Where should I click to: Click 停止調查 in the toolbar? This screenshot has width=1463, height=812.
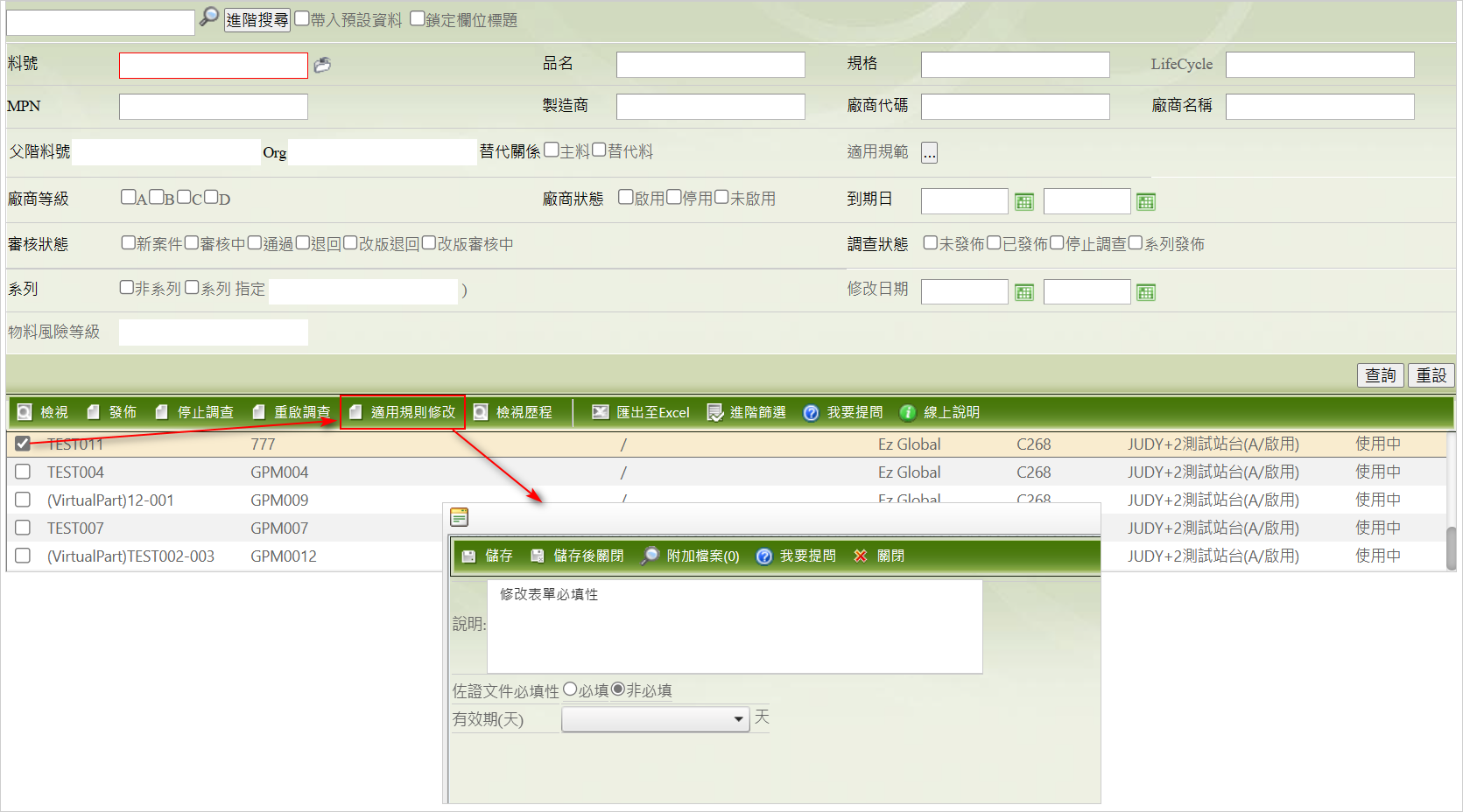pos(193,412)
